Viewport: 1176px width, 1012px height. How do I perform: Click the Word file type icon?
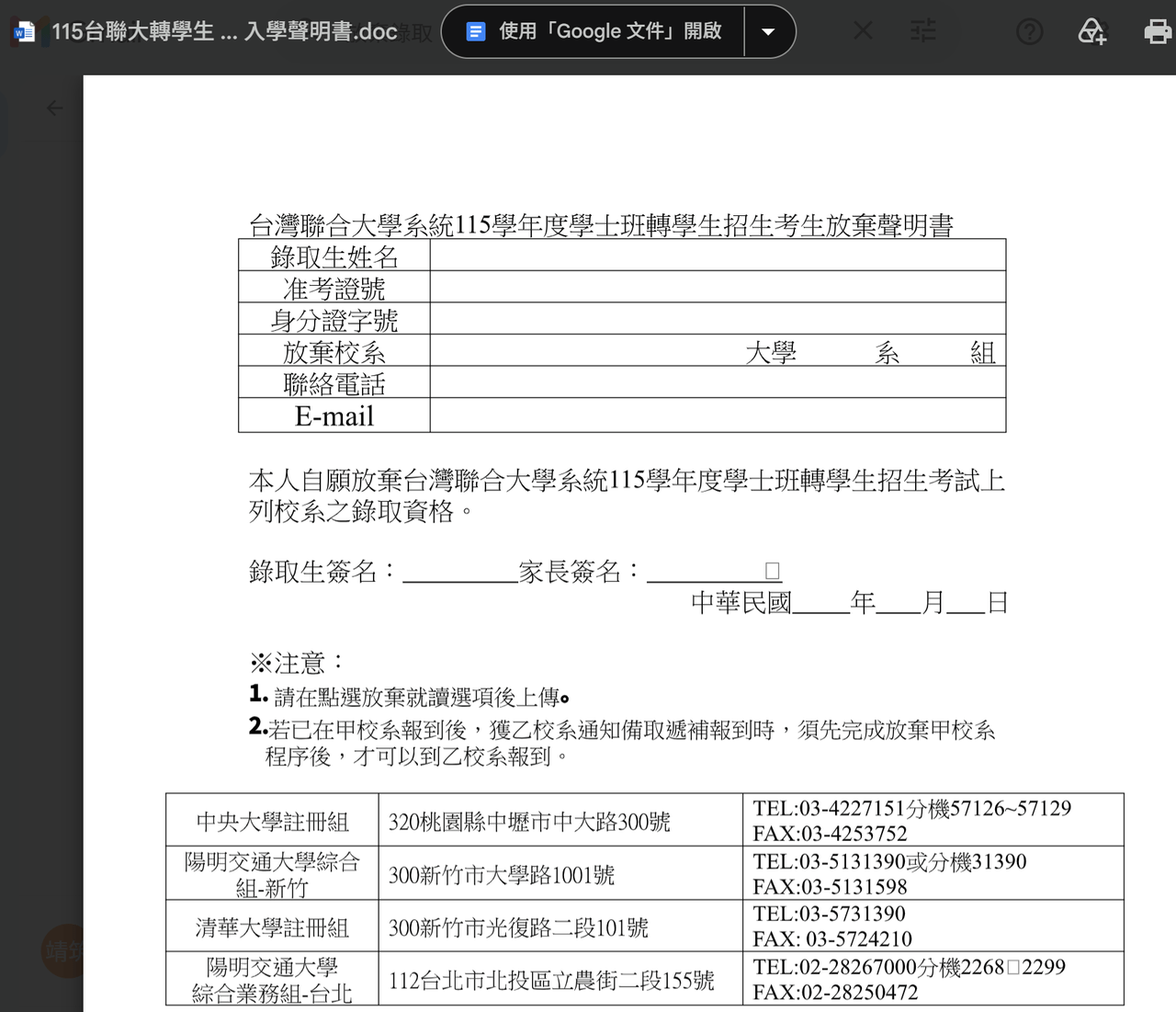24,32
